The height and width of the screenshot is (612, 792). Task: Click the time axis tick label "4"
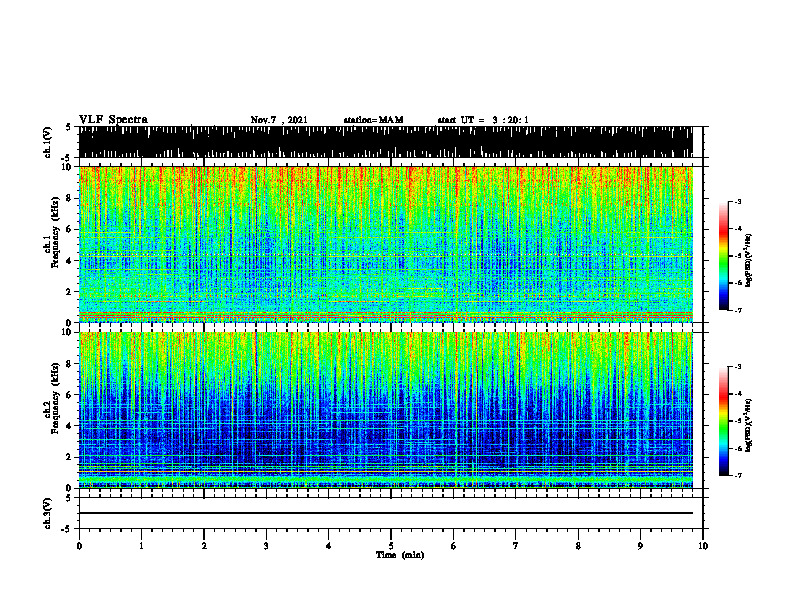coord(328,546)
